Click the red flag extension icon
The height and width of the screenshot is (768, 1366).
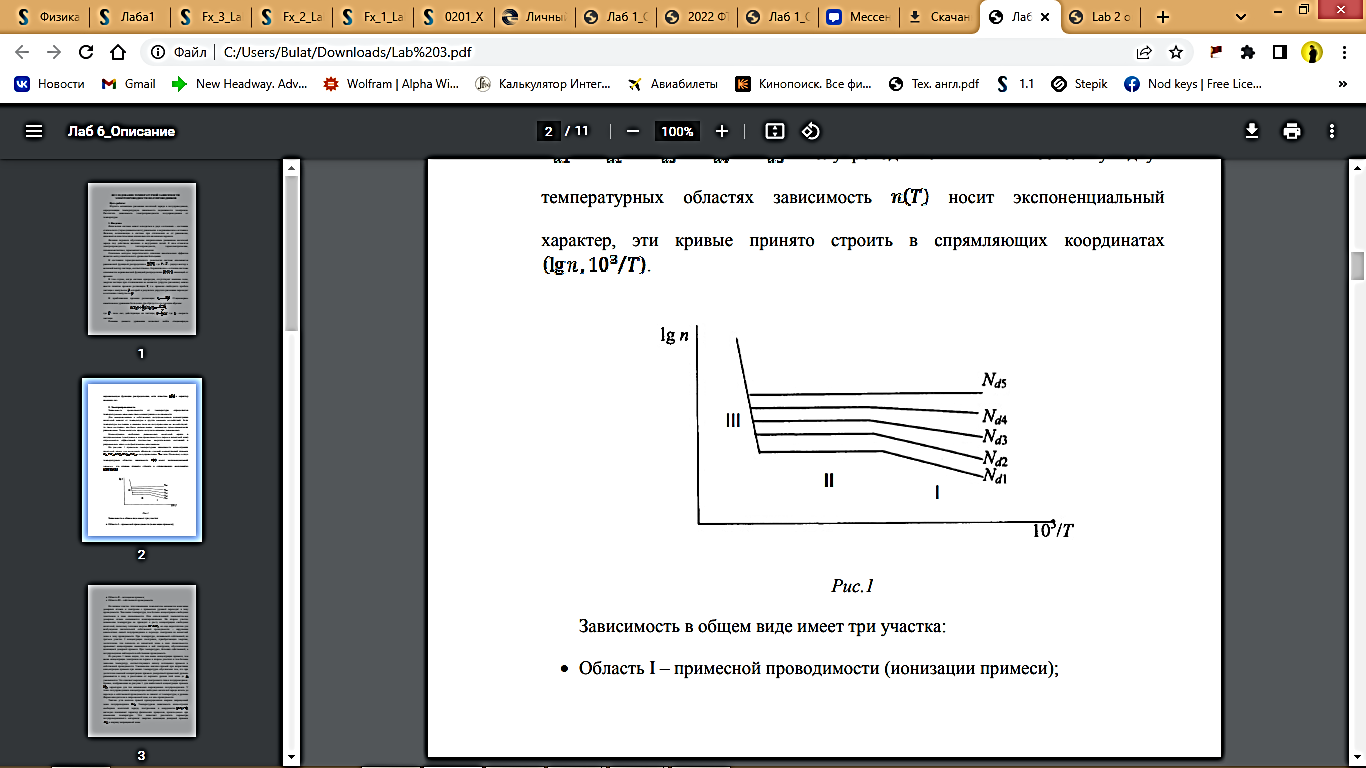(x=1216, y=52)
